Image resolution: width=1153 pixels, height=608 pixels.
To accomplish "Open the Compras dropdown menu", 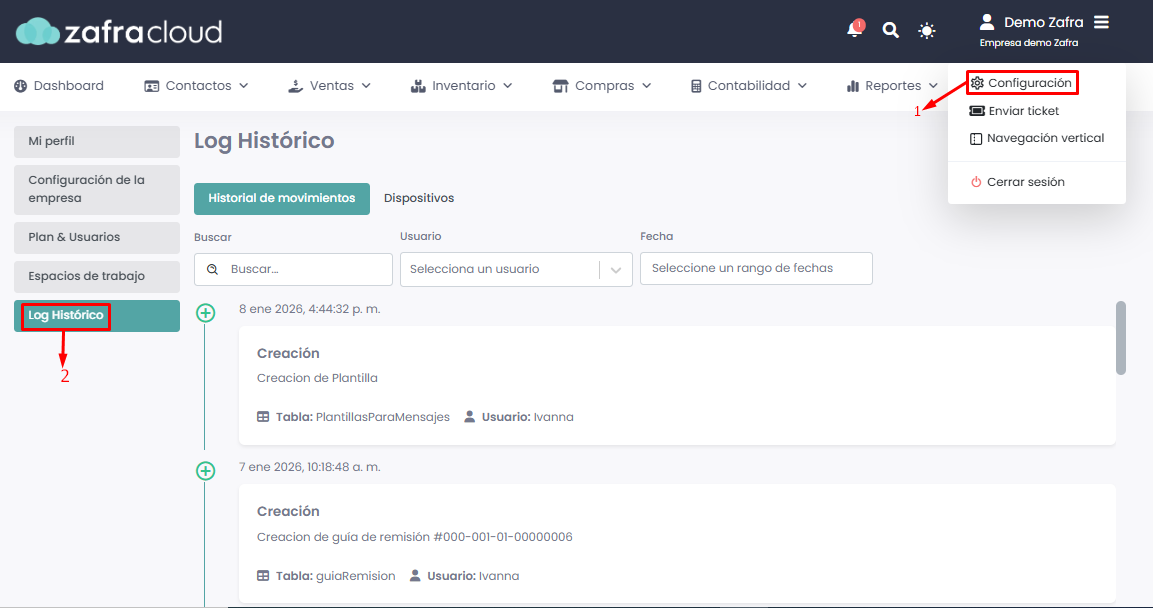I will tap(602, 86).
